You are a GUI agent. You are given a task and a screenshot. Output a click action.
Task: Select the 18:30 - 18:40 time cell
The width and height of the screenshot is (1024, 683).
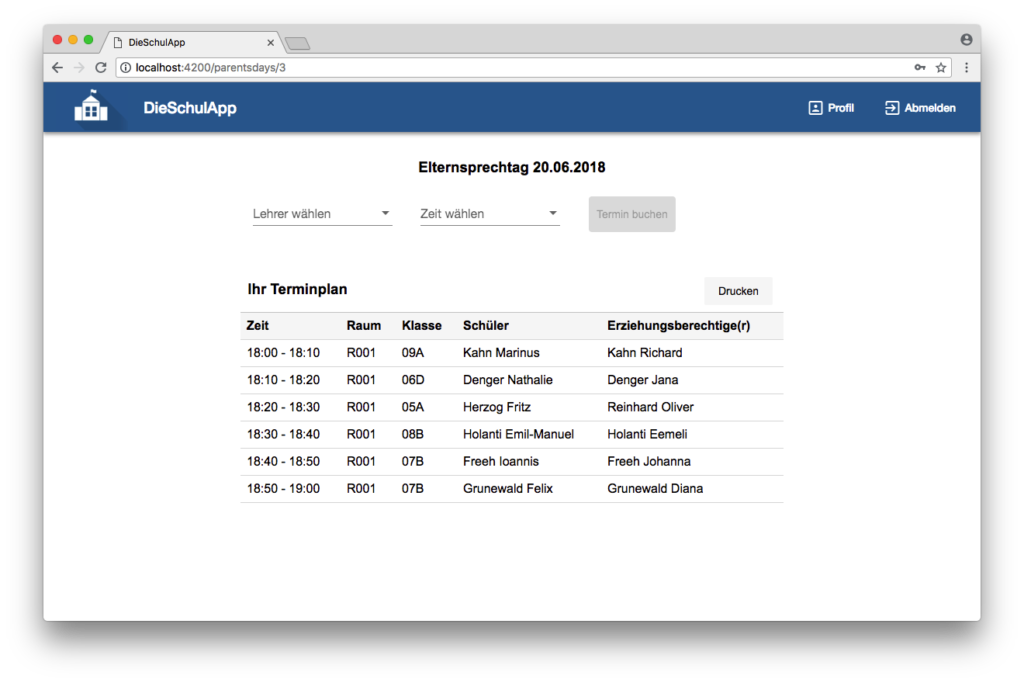[x=283, y=434]
